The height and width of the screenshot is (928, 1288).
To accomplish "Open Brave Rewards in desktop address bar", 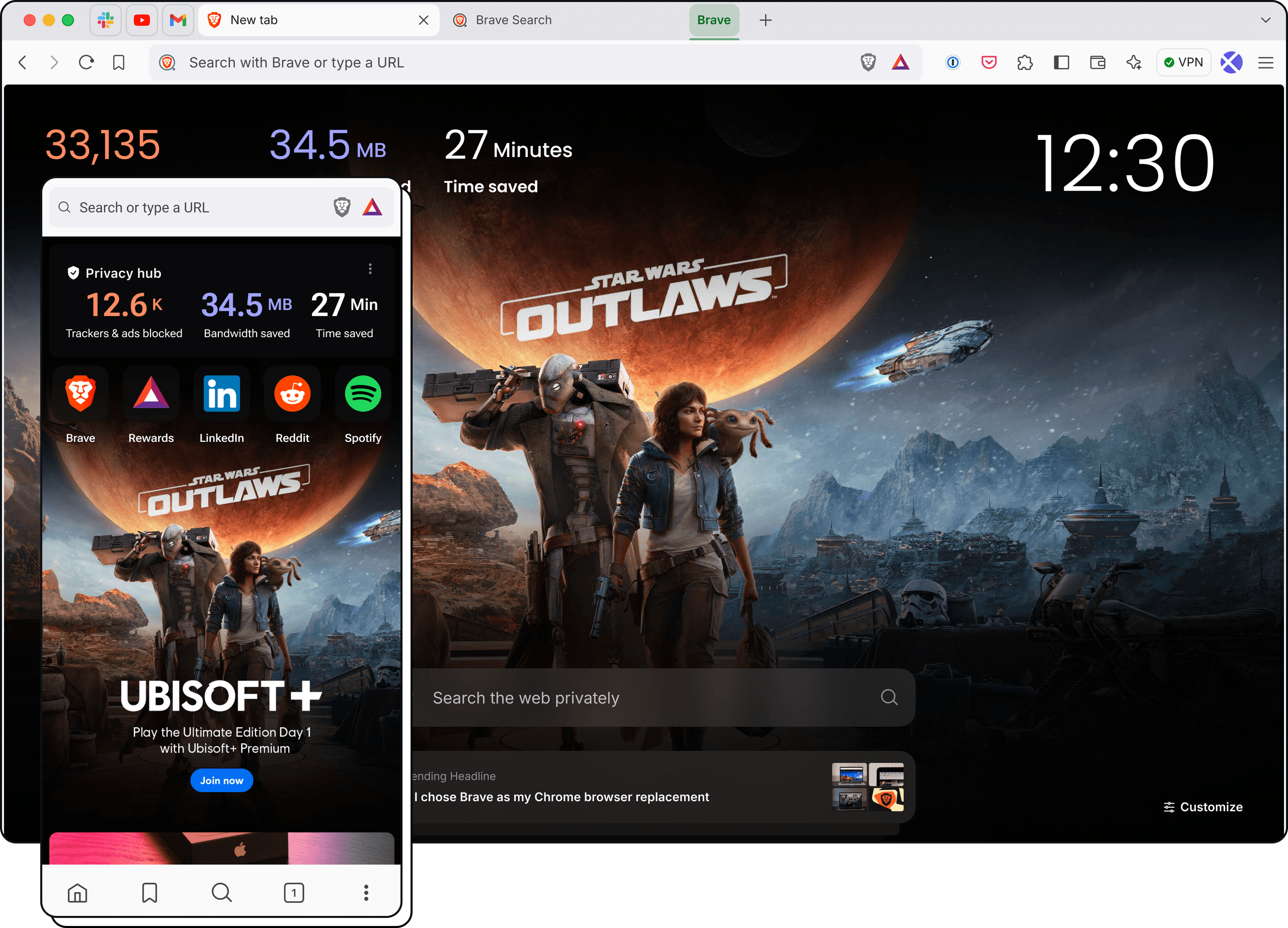I will pos(900,62).
